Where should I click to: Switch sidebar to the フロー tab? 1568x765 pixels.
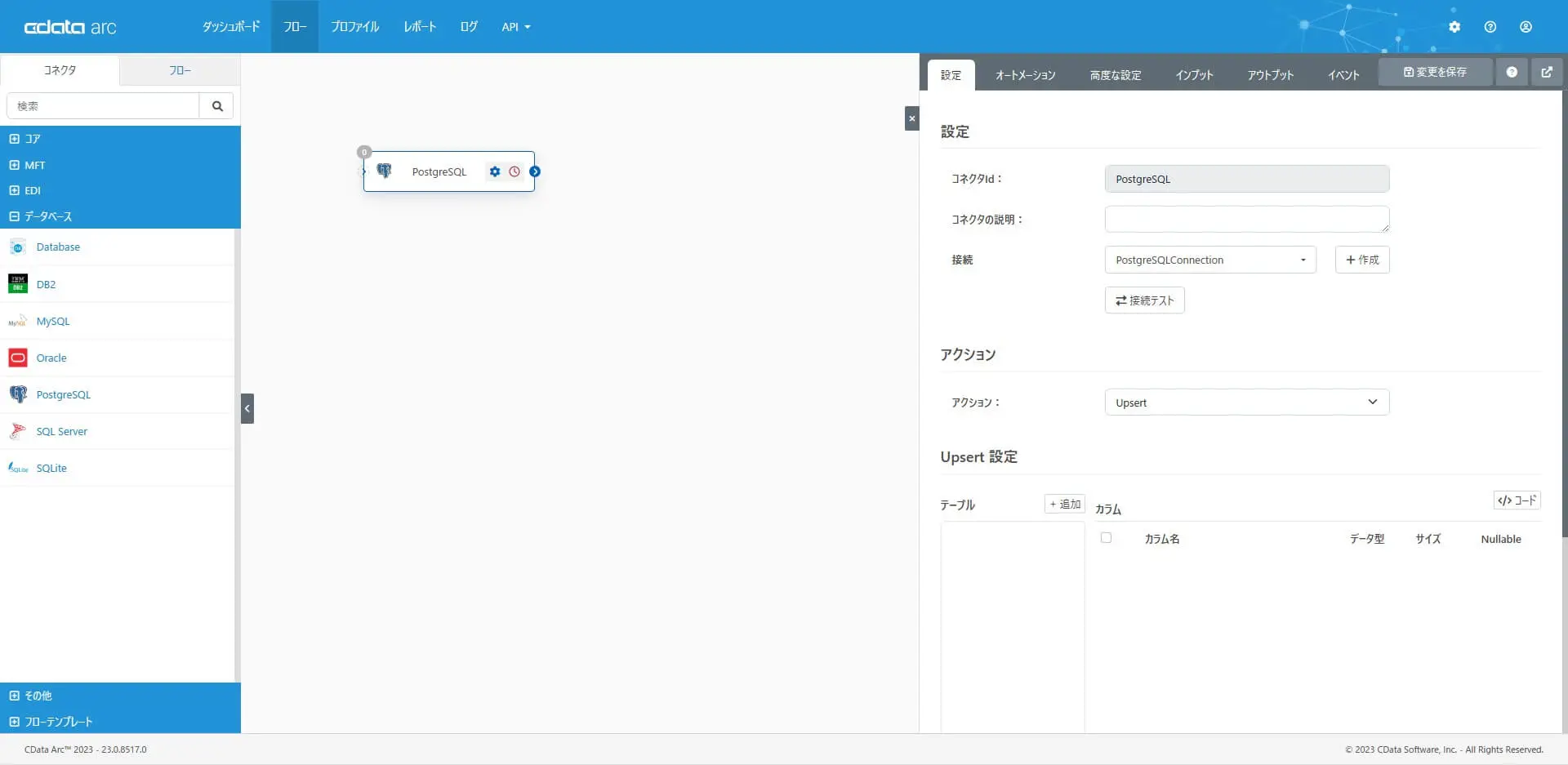tap(180, 70)
